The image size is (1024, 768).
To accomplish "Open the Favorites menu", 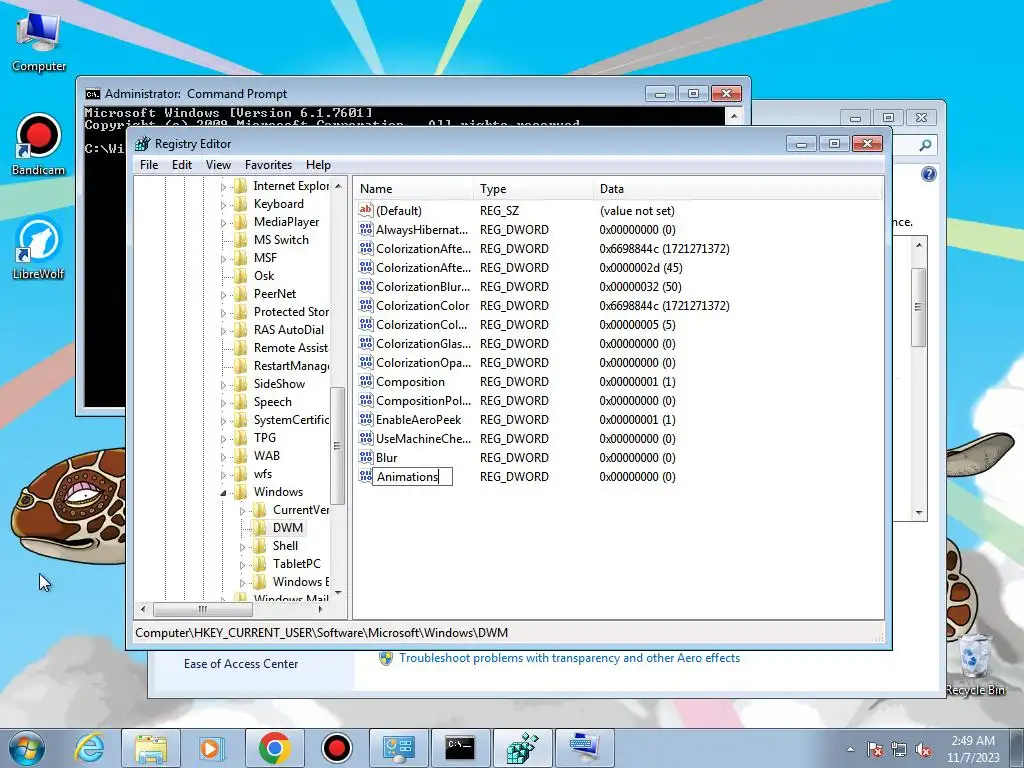I will (x=268, y=165).
